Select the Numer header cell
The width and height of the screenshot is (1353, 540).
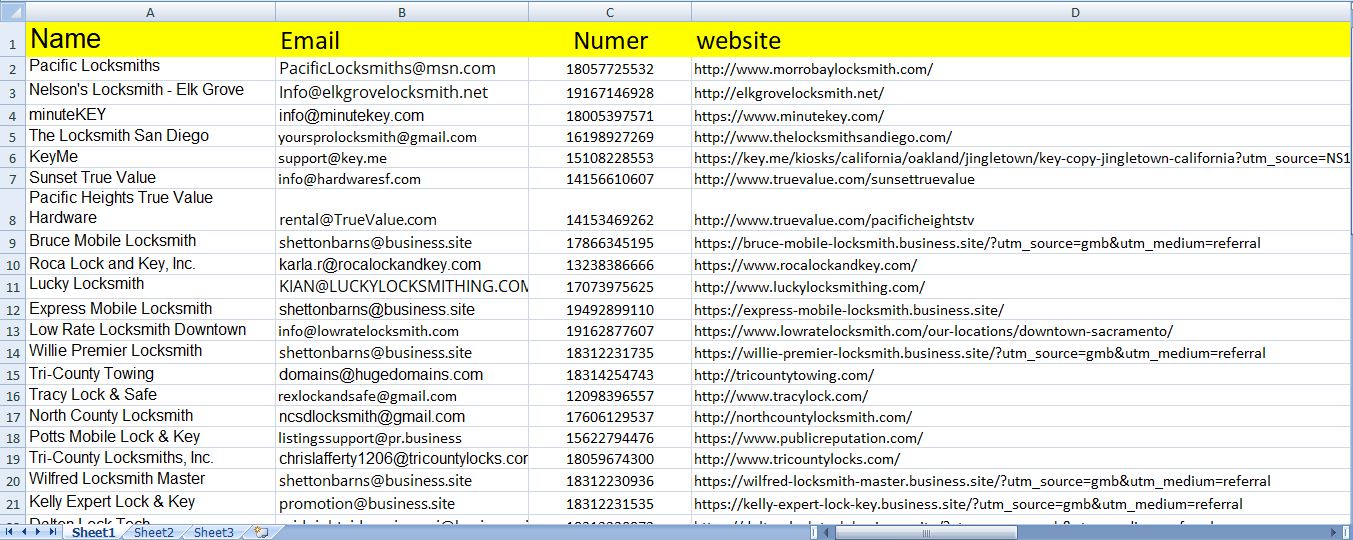[x=610, y=40]
